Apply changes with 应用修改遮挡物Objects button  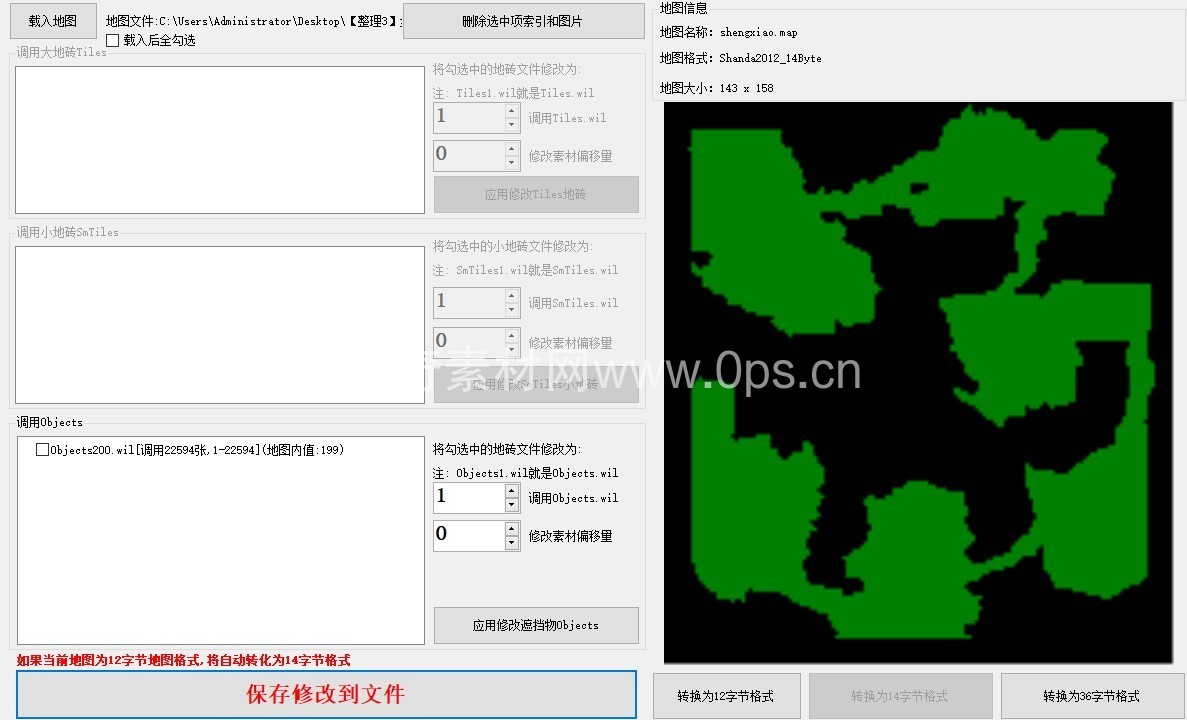coord(535,625)
